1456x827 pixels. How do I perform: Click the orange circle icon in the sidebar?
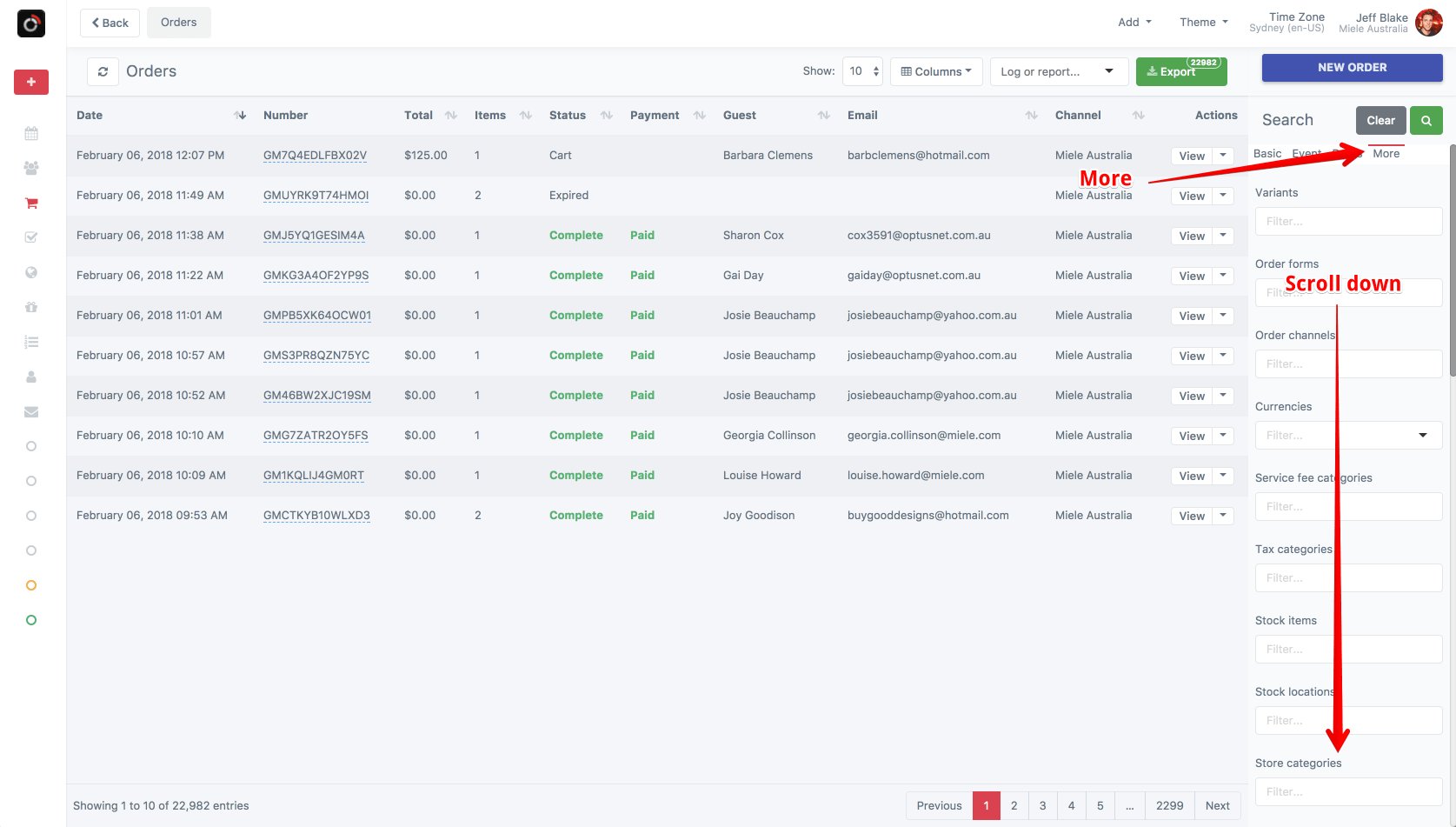point(31,585)
